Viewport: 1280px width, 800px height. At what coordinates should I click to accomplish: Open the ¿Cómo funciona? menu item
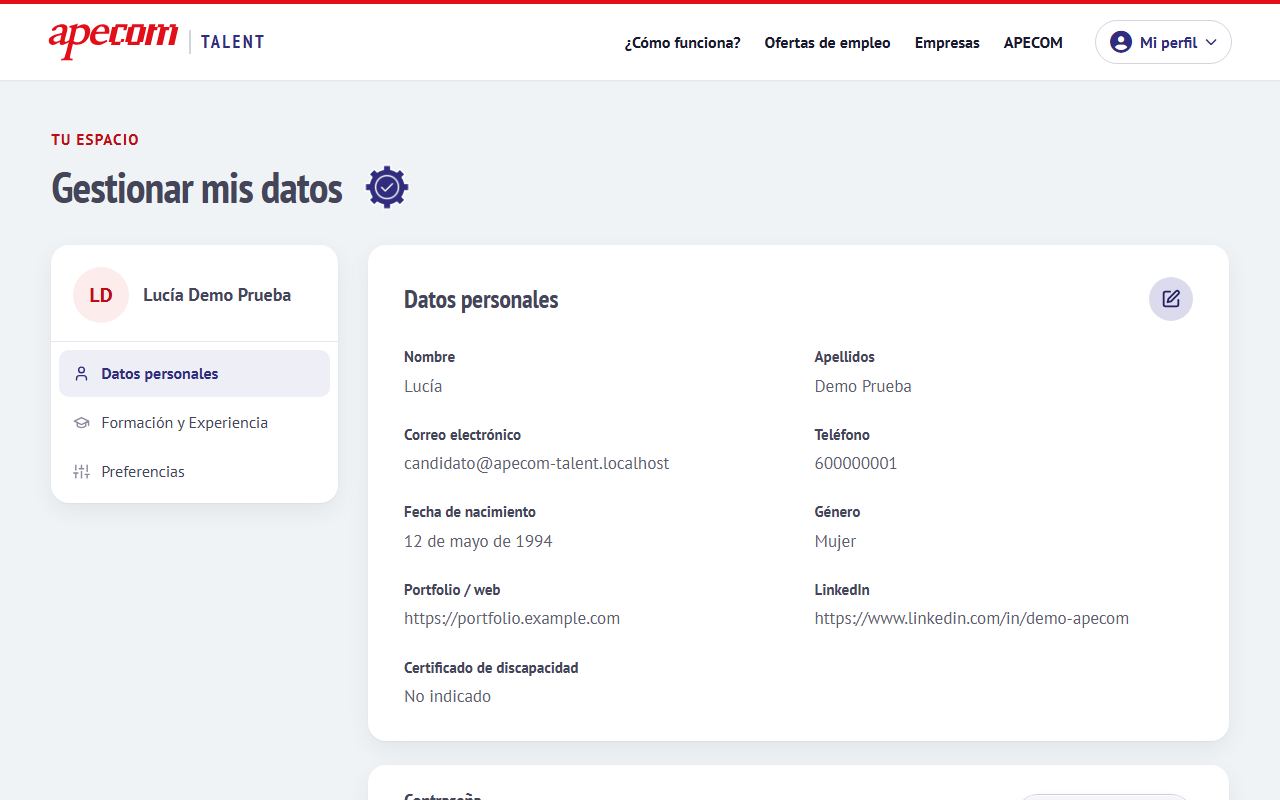pyautogui.click(x=683, y=42)
